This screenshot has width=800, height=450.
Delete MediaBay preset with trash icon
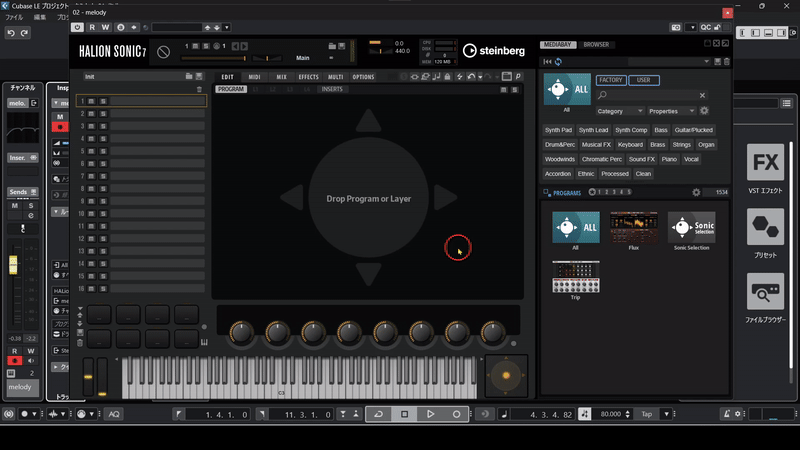pos(727,62)
